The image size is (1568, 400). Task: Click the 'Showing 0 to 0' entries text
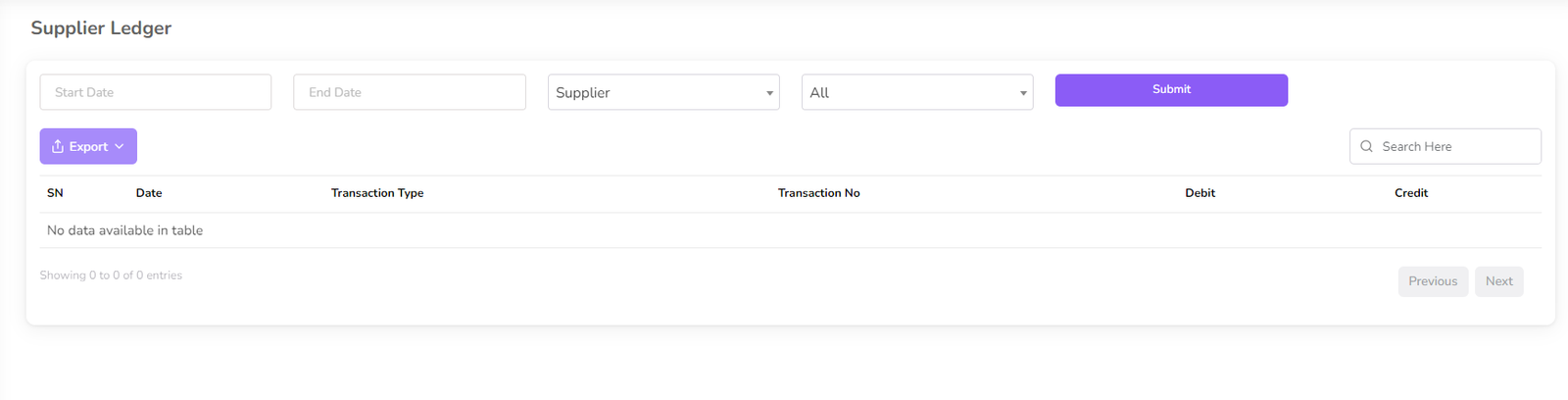[x=111, y=275]
